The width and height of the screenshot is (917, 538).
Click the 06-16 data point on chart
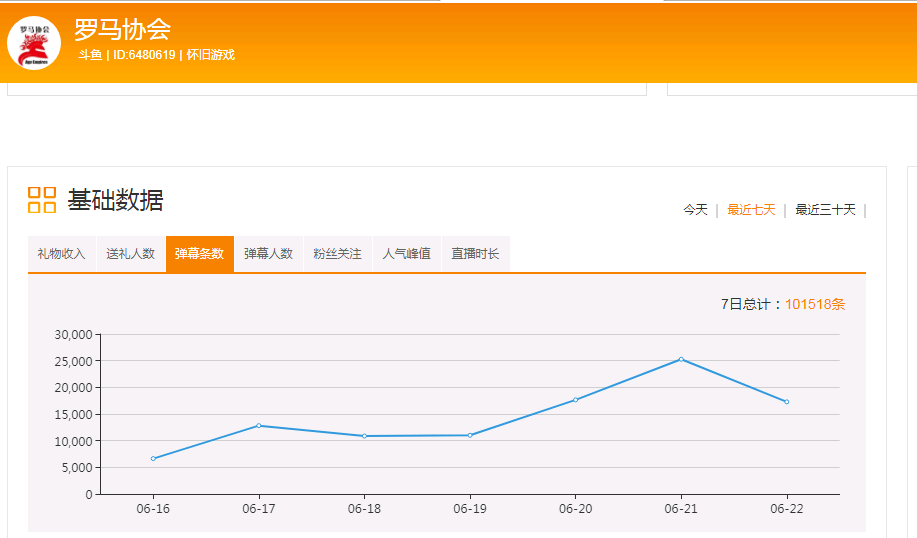click(x=153, y=458)
